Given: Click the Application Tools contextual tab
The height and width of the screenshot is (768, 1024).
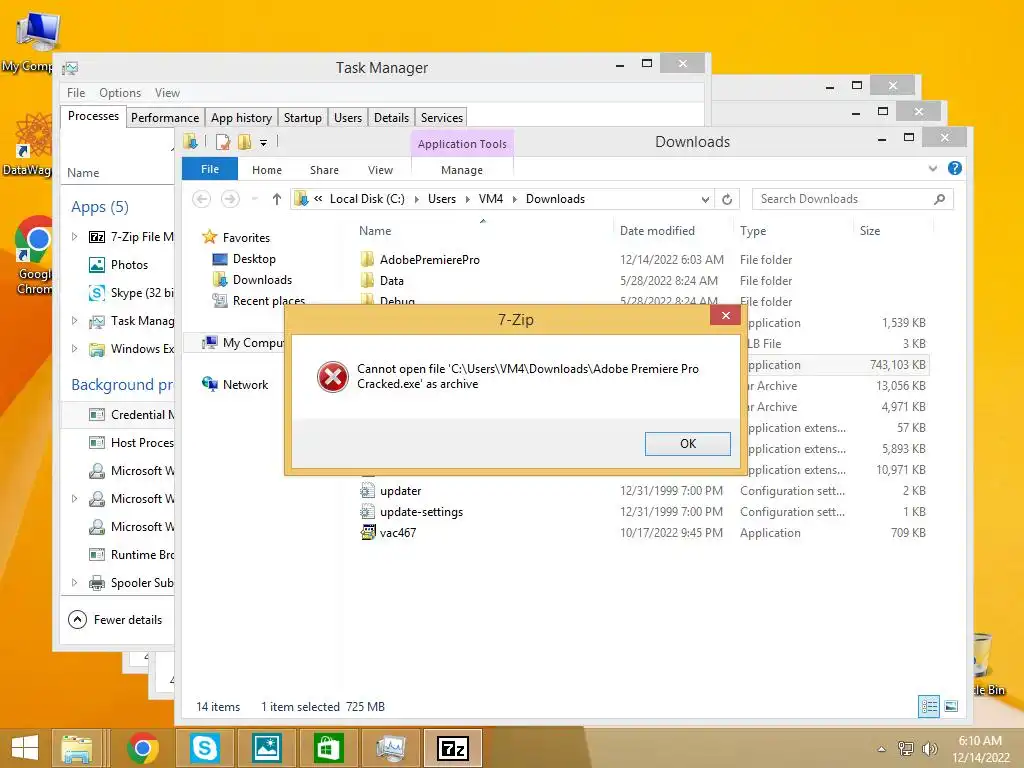Looking at the screenshot, I should [462, 144].
